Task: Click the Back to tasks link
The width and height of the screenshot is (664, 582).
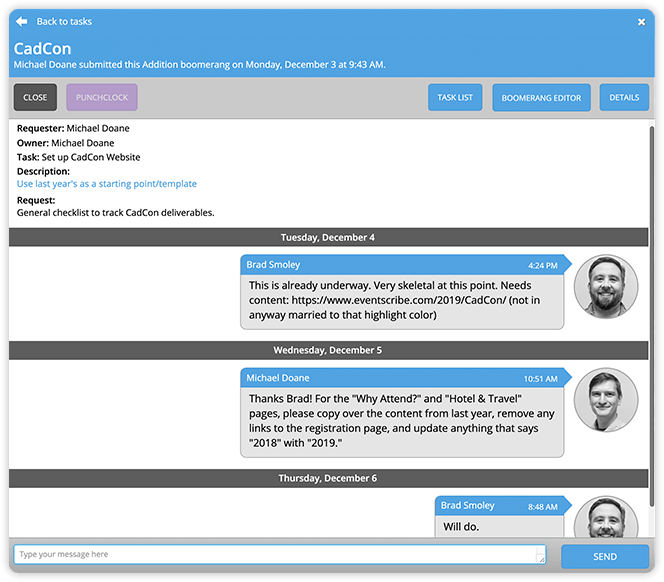Action: coord(64,22)
